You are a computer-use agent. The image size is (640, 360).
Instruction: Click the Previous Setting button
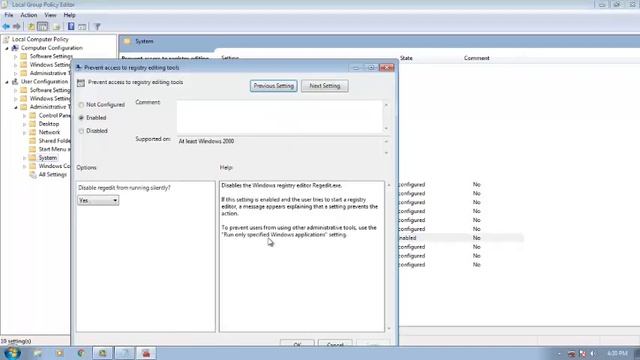(273, 86)
